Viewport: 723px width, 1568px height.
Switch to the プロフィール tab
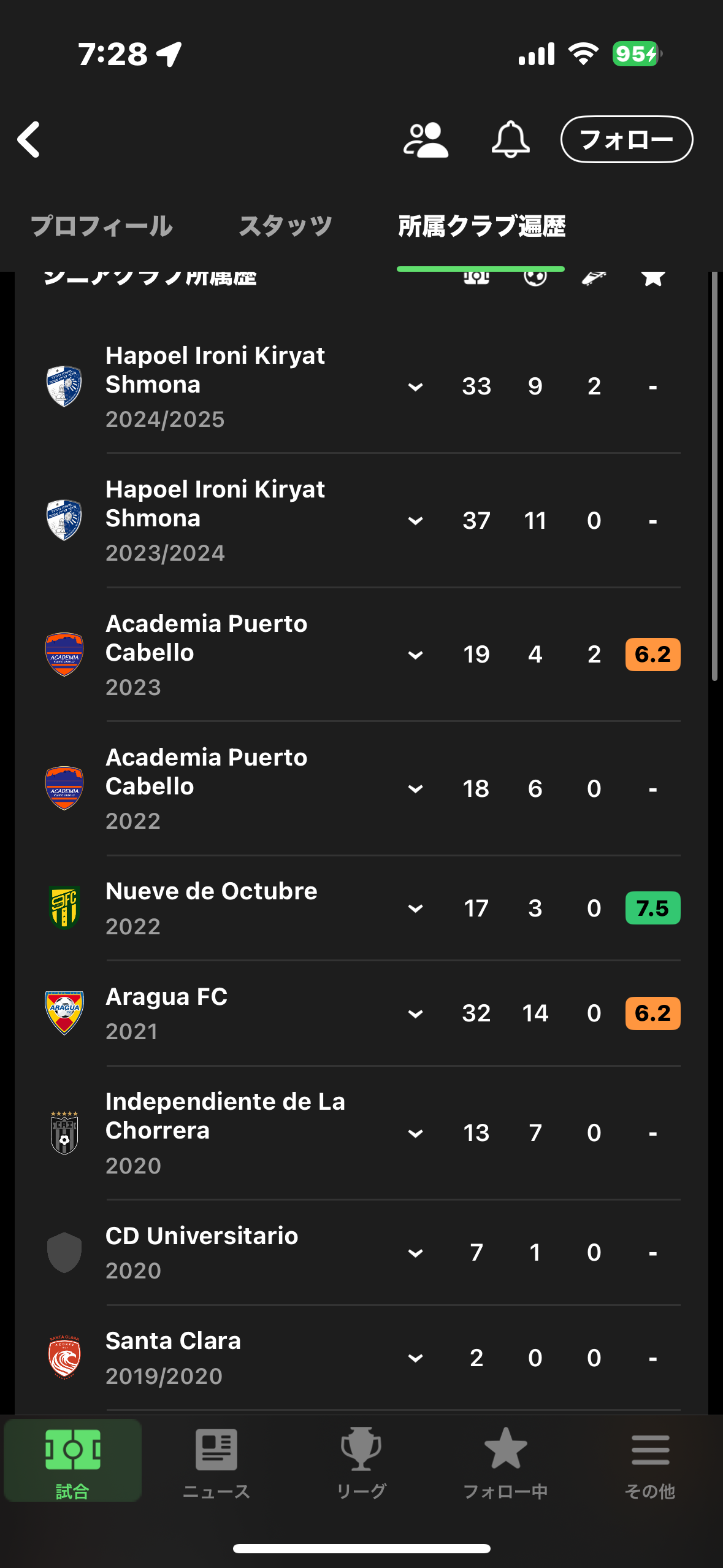click(x=102, y=226)
